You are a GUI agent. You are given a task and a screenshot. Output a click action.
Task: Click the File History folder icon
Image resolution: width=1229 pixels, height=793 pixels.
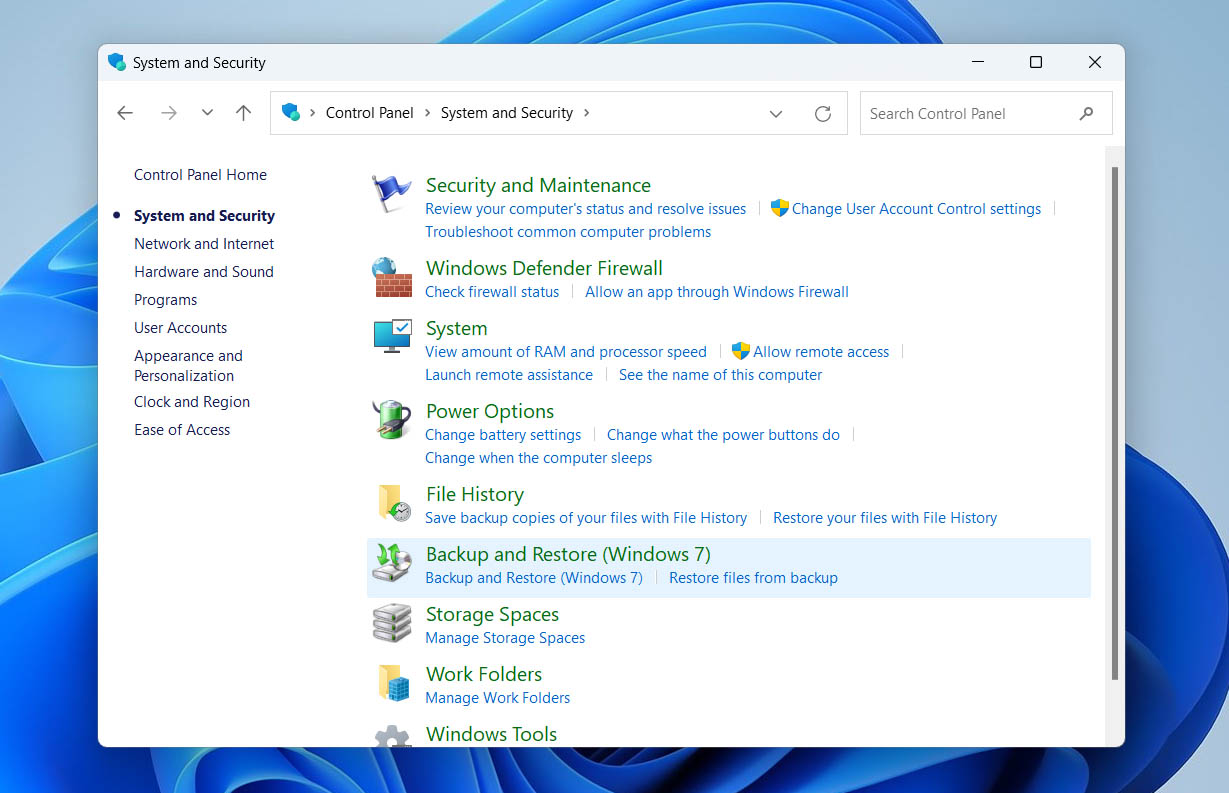[x=393, y=503]
